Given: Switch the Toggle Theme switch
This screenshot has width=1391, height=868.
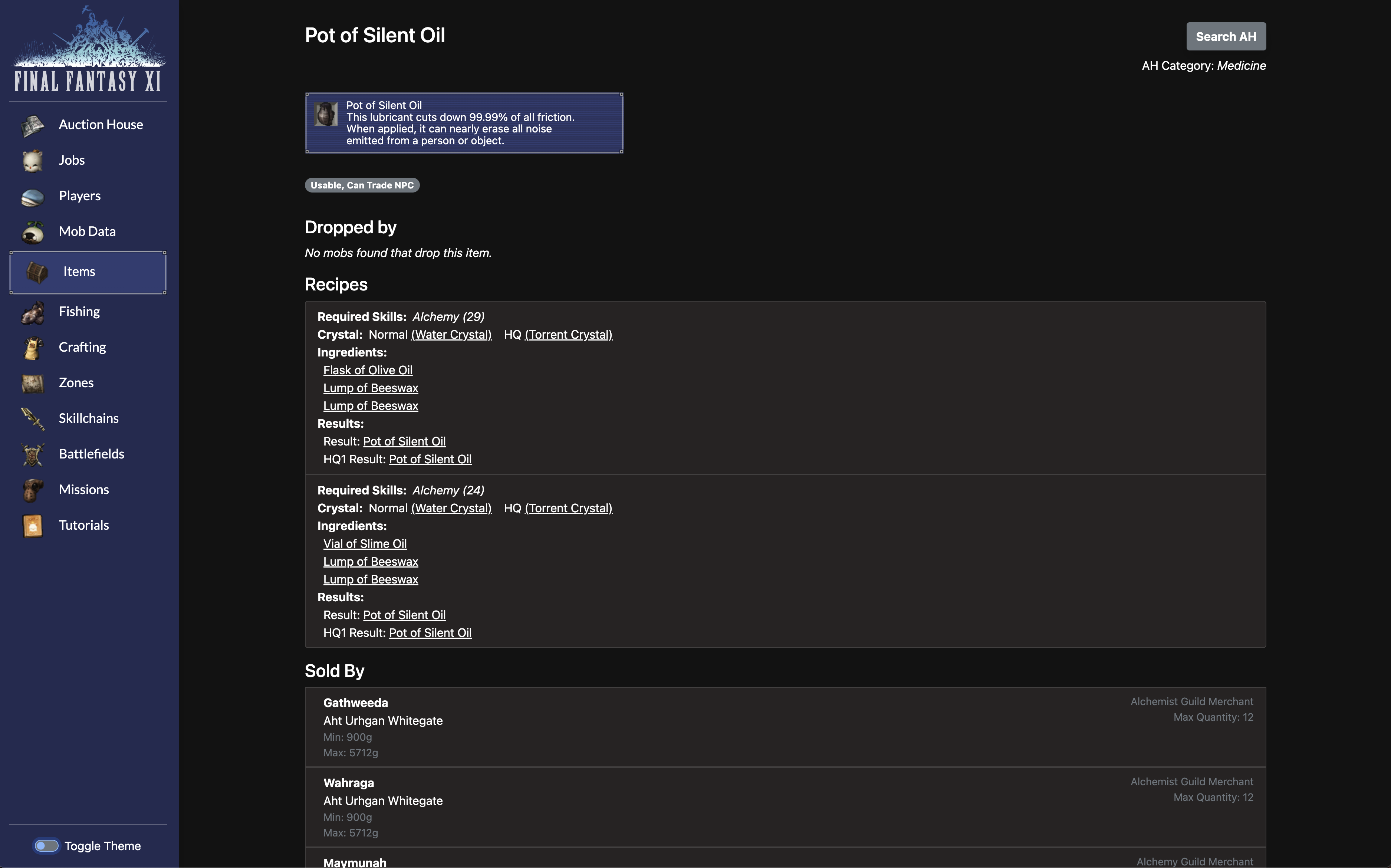Looking at the screenshot, I should point(46,846).
